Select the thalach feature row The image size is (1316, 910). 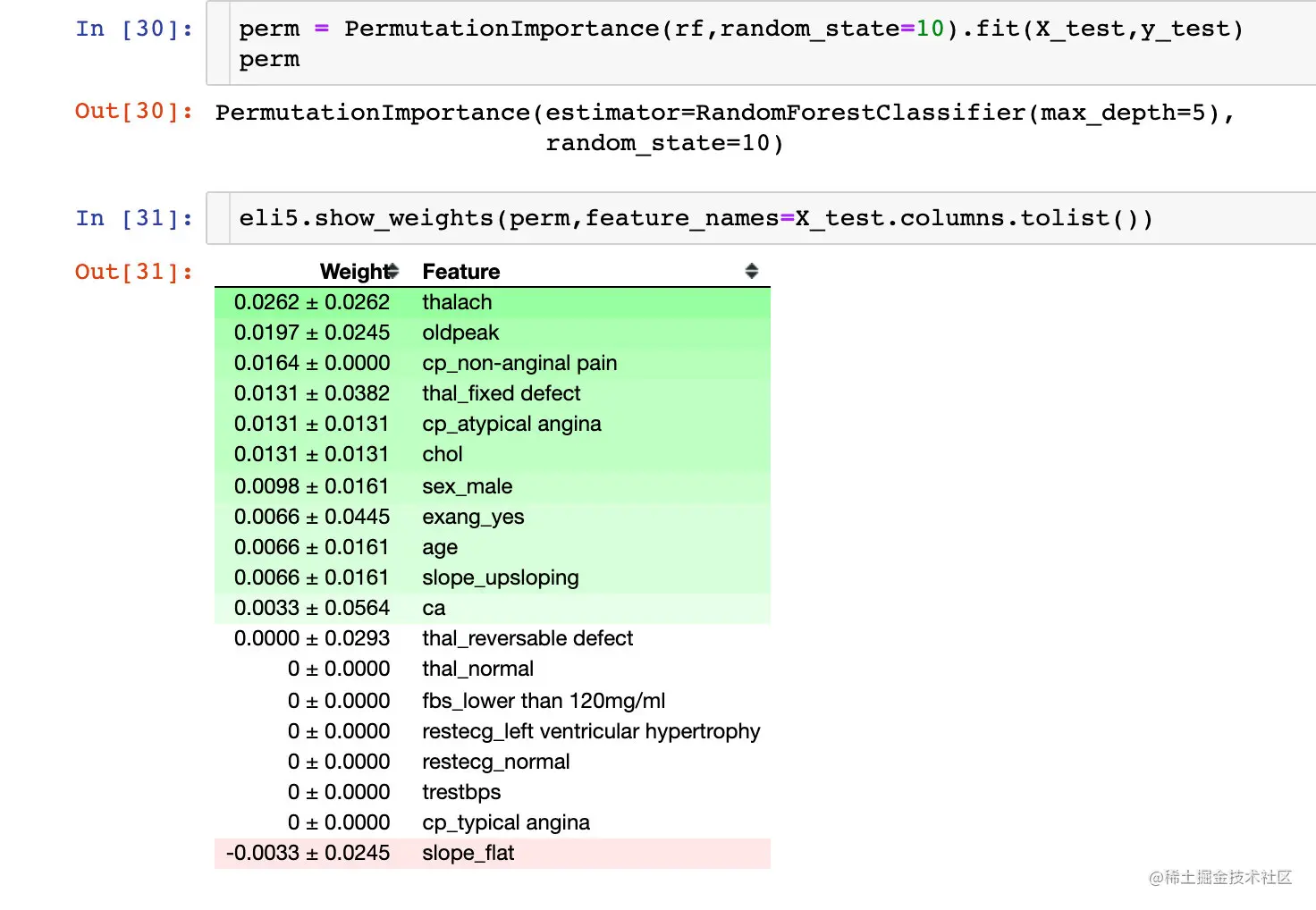pos(493,302)
